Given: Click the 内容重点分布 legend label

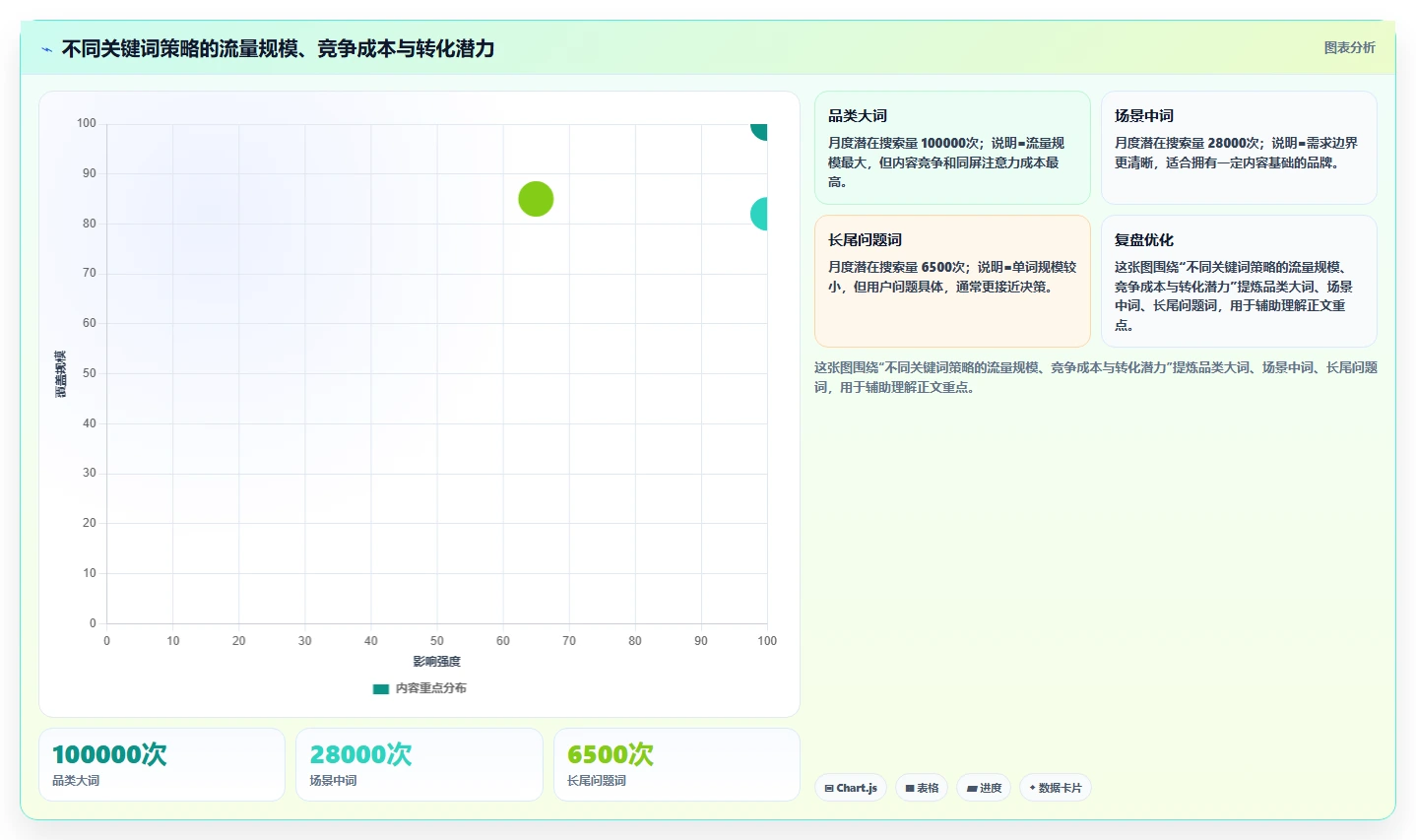Looking at the screenshot, I should click(x=431, y=688).
